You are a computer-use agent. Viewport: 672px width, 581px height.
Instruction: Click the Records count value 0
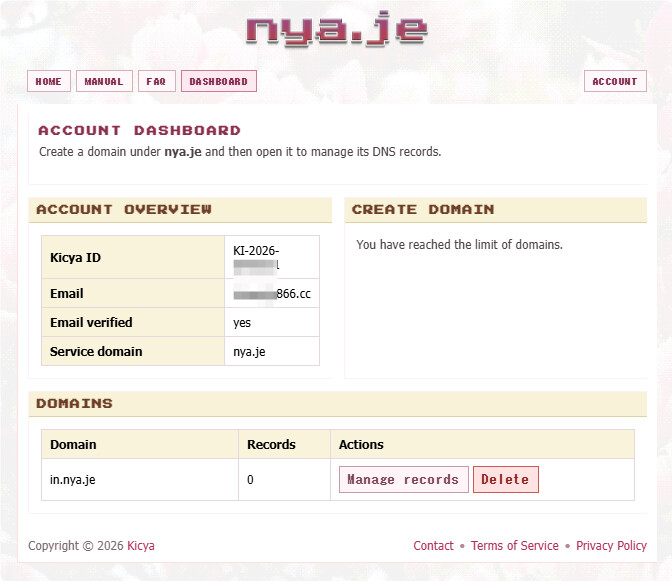pyautogui.click(x=250, y=479)
